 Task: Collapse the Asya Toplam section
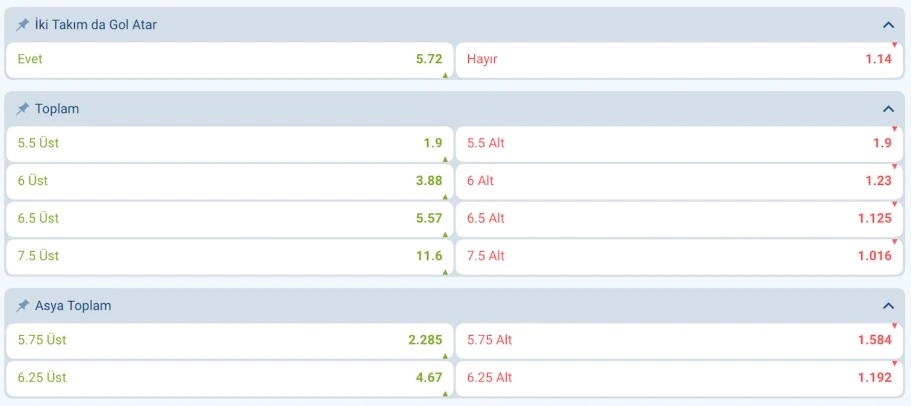pos(887,306)
